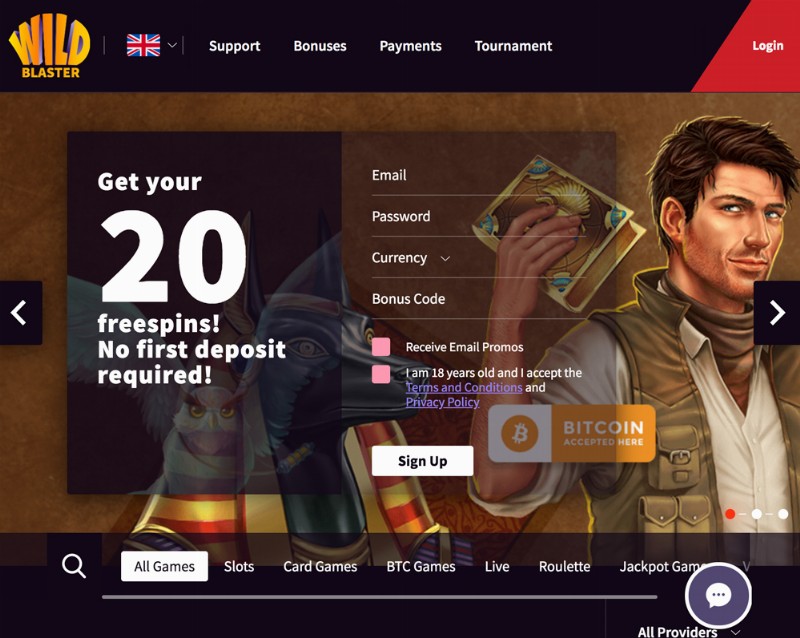Click the Wild Blaster logo

[49, 46]
